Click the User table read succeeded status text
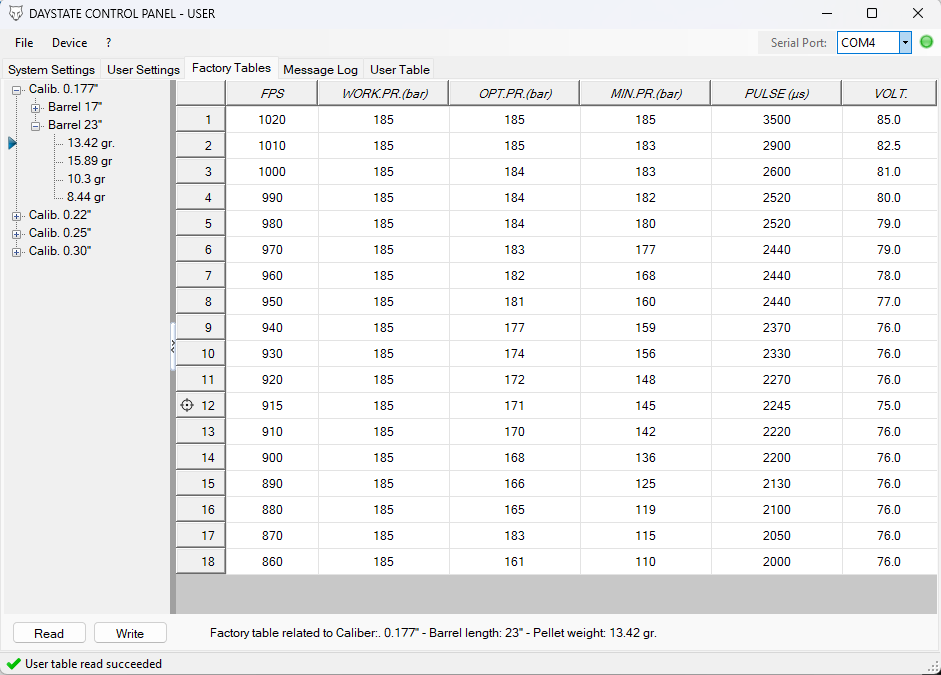 click(x=93, y=664)
